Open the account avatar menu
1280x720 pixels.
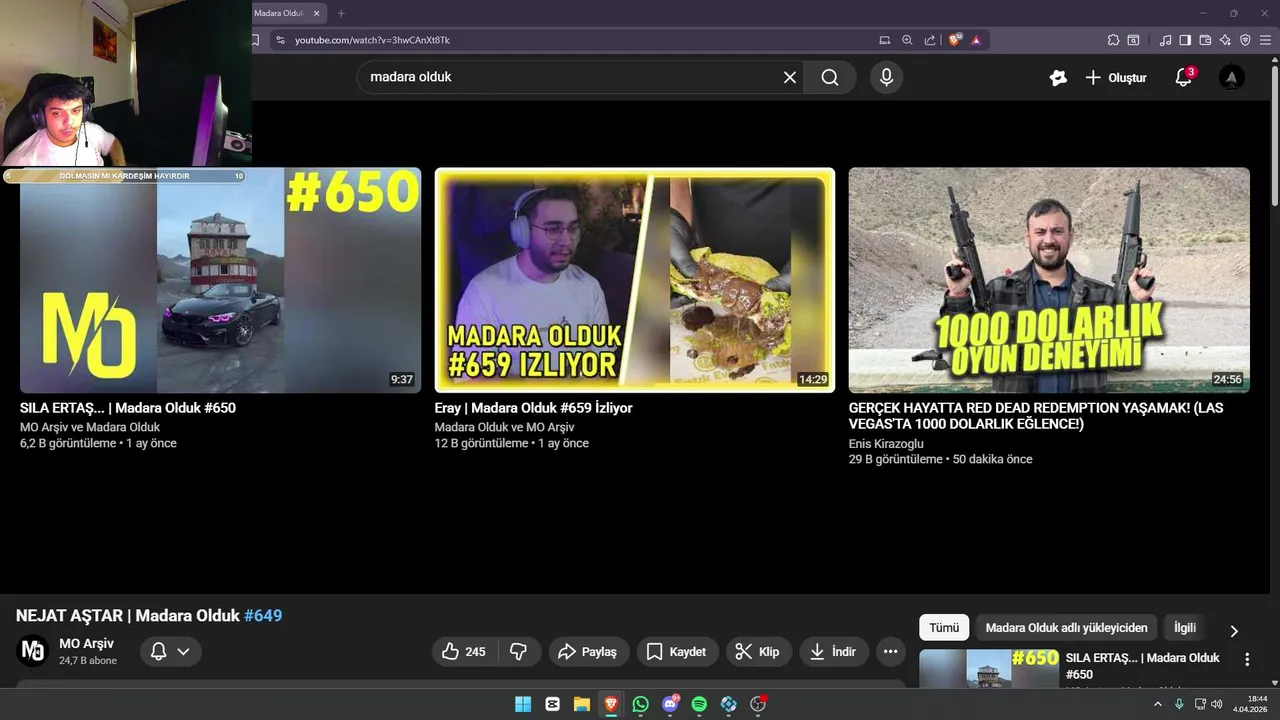1232,77
